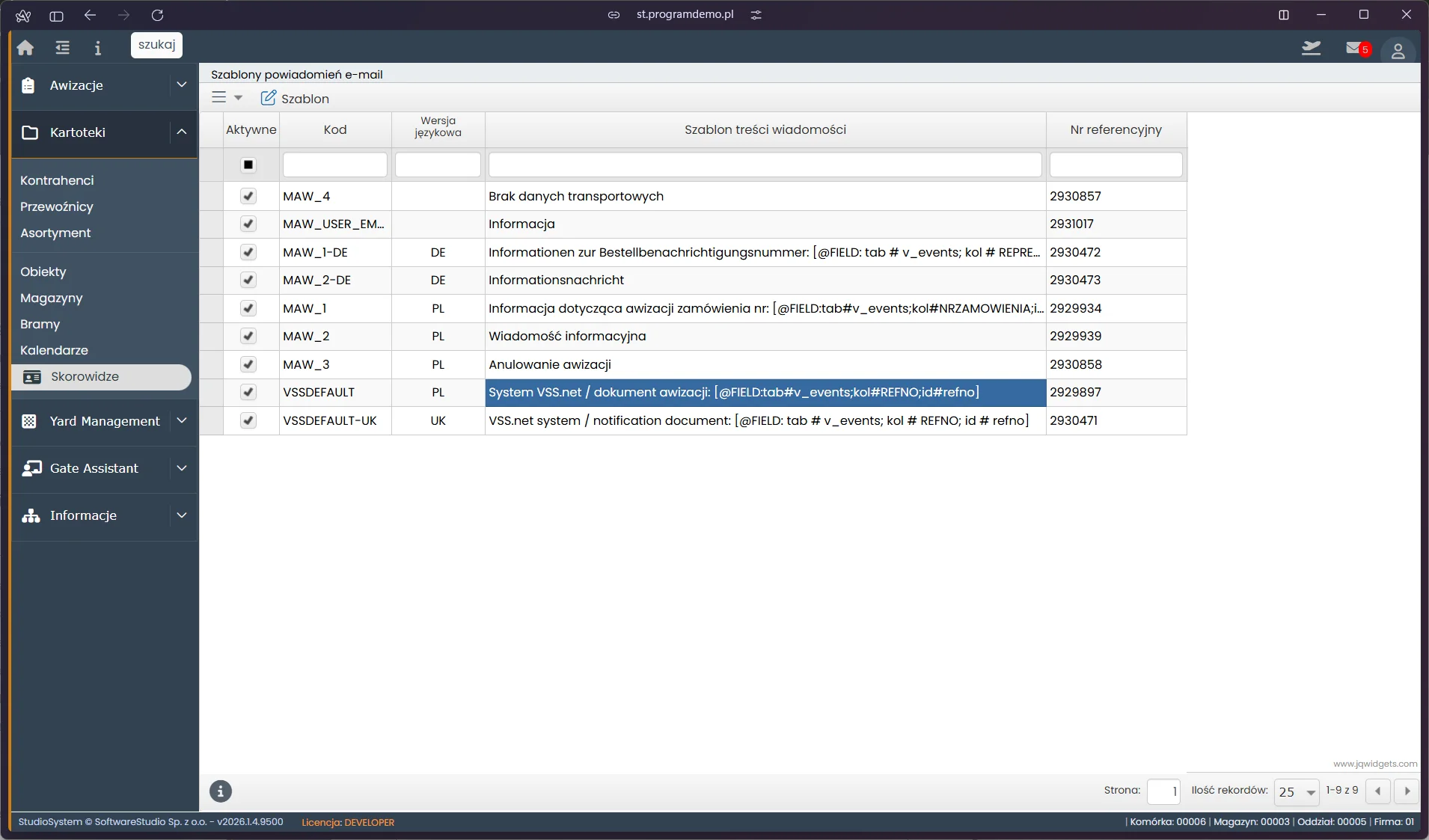Image resolution: width=1429 pixels, height=840 pixels.
Task: Click the round info icon in the grid footer
Action: point(220,791)
